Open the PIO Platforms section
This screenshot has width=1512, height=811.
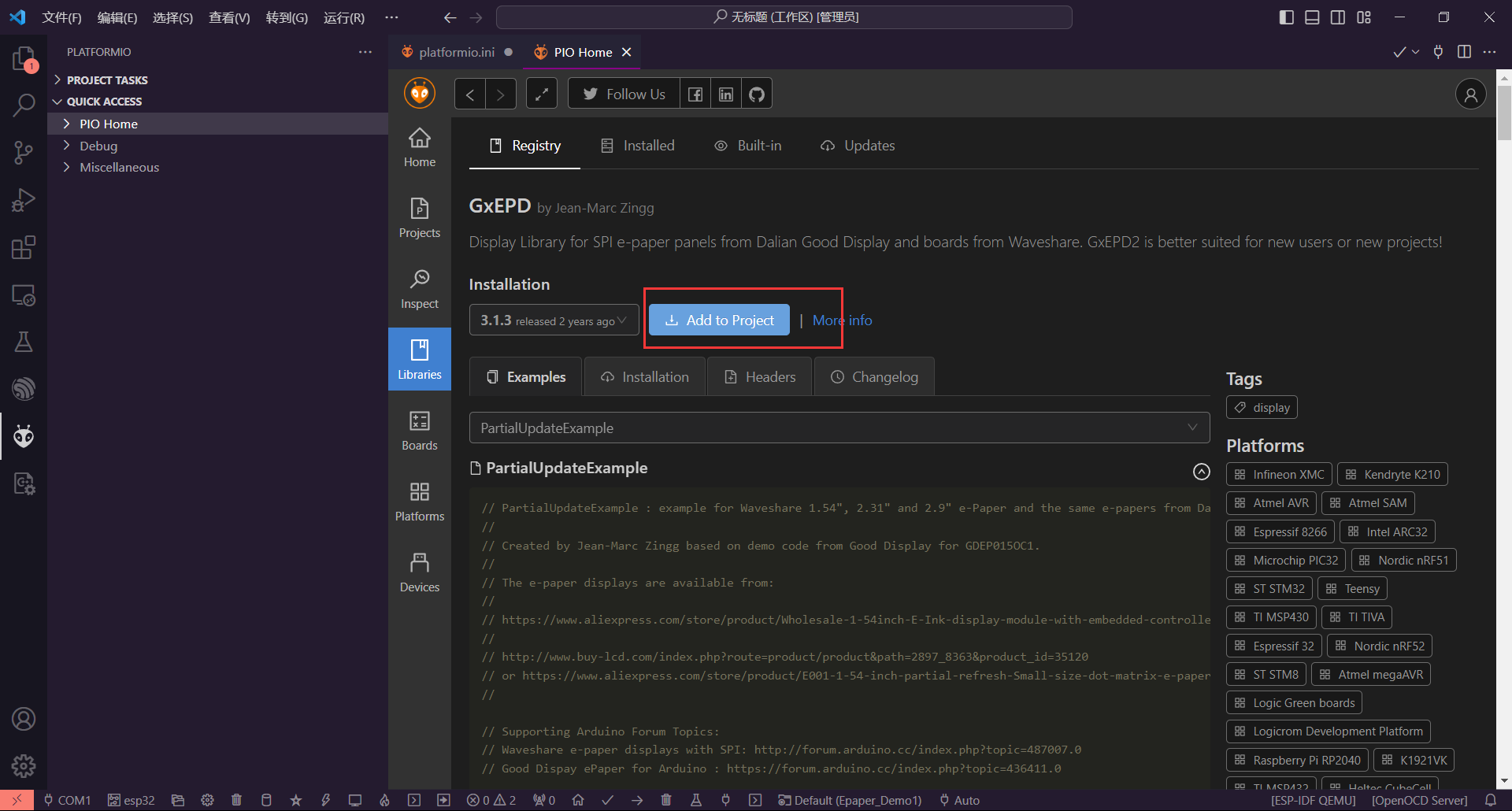(x=420, y=502)
